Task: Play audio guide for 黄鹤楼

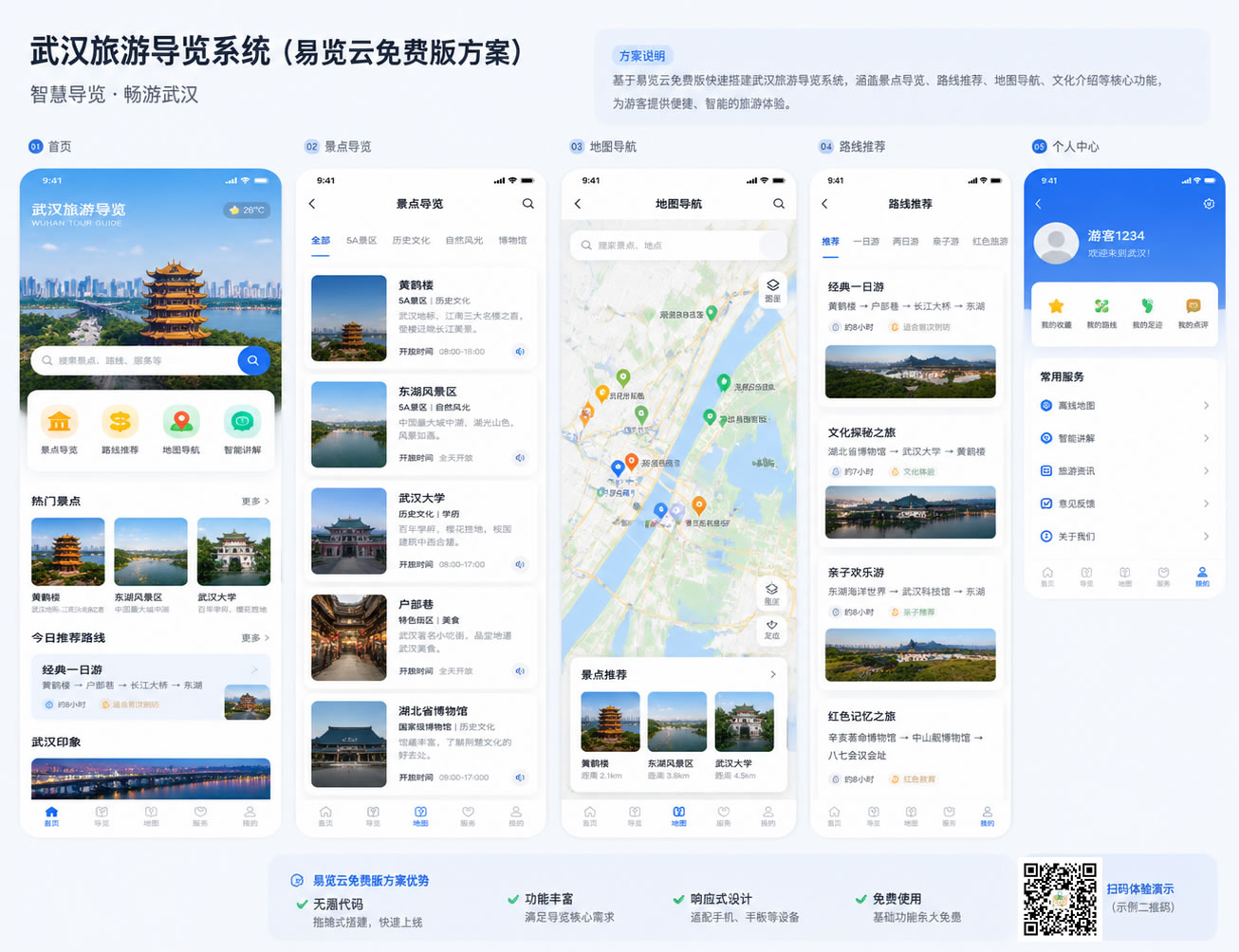Action: (x=520, y=352)
